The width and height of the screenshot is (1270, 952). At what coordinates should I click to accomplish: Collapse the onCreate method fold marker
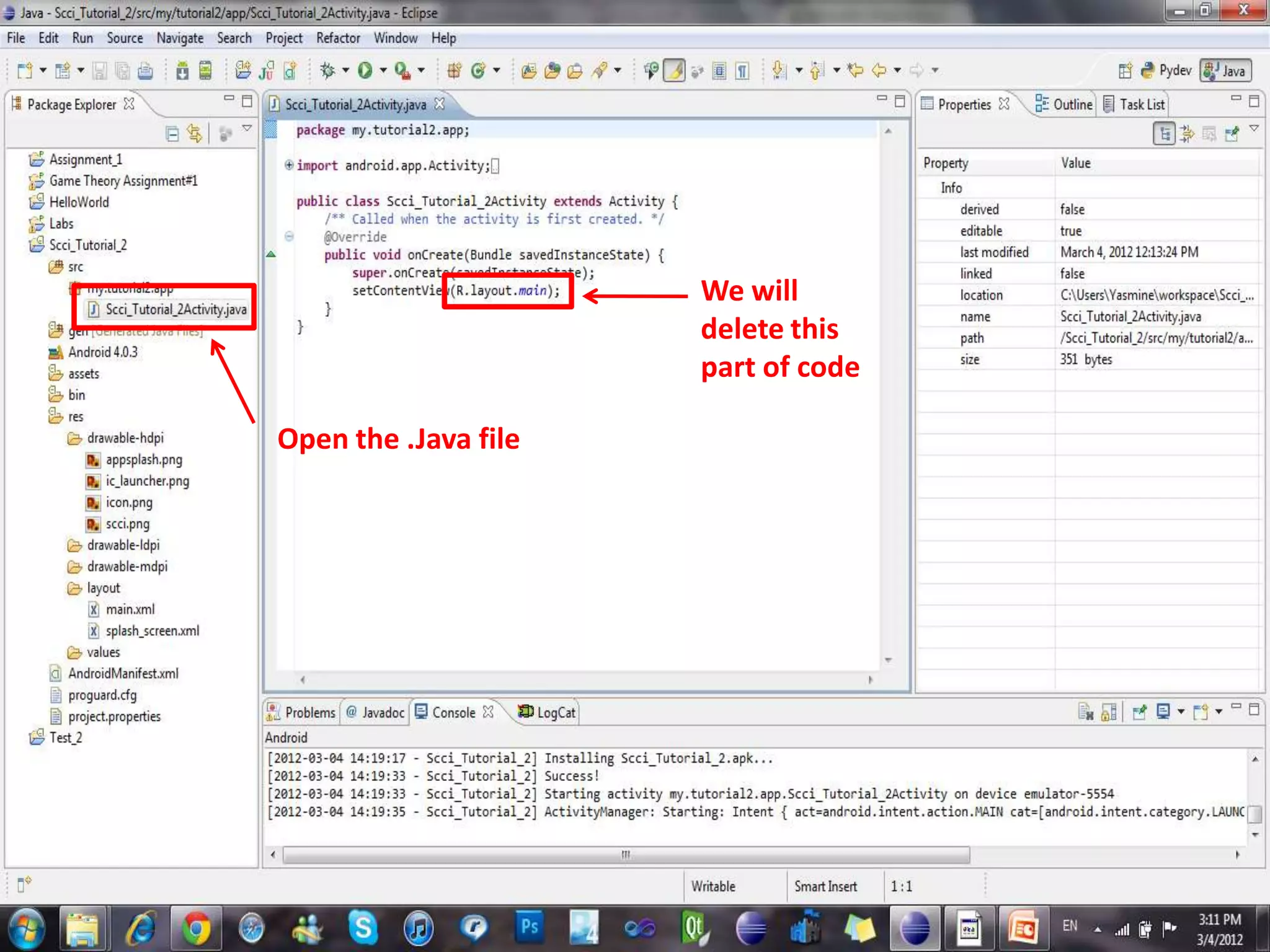pos(289,236)
